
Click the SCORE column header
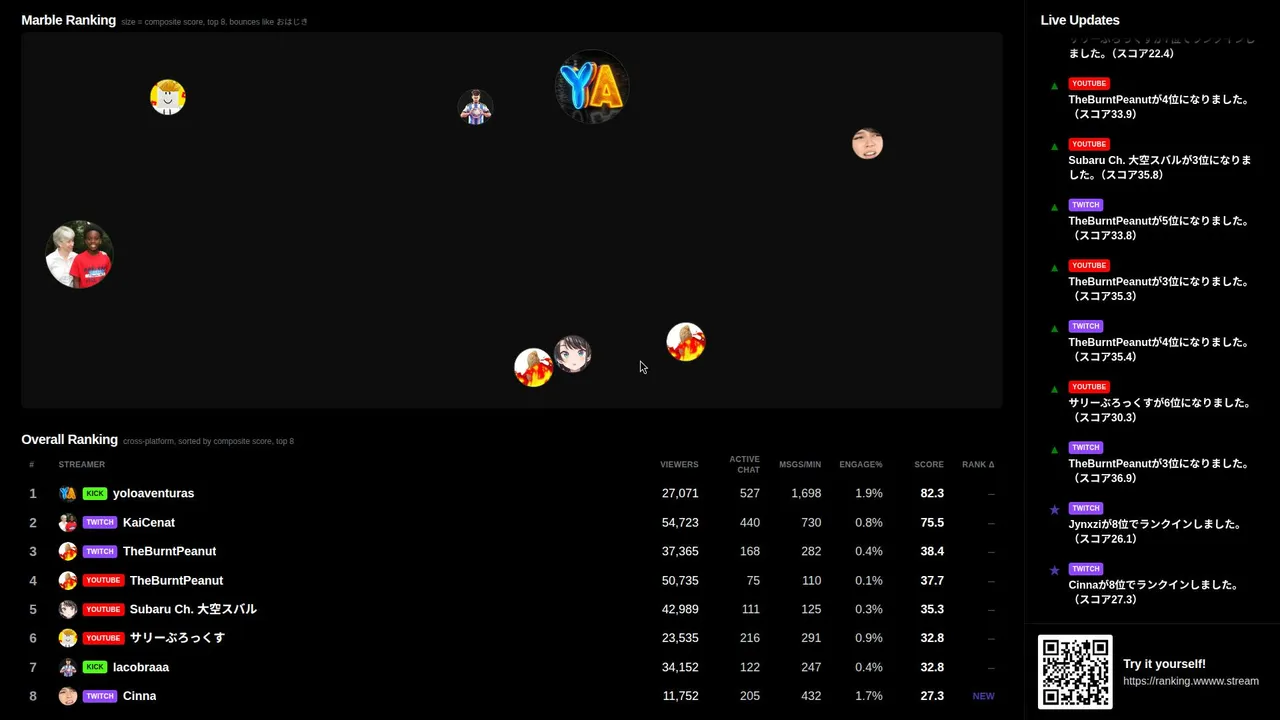tap(929, 465)
